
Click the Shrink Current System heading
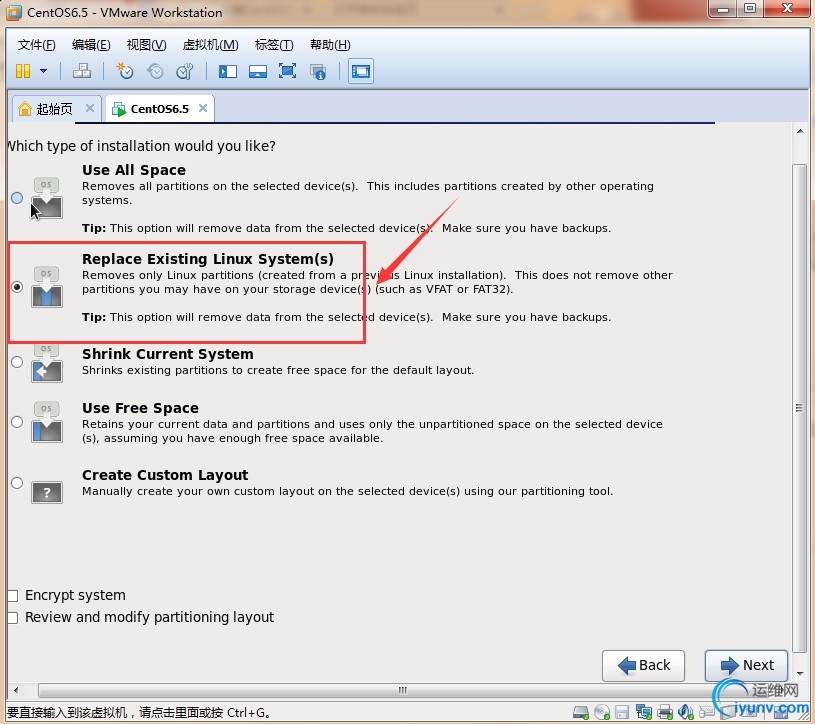click(x=168, y=354)
